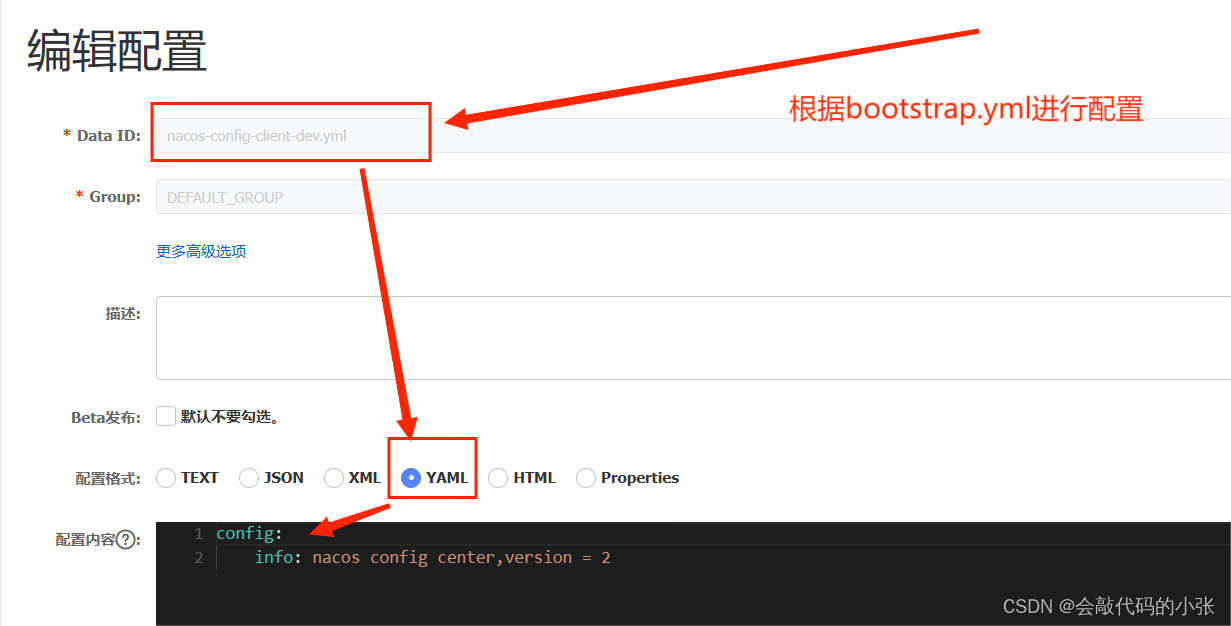The height and width of the screenshot is (626, 1231).
Task: Select the YAML format radio button
Action: tap(411, 478)
